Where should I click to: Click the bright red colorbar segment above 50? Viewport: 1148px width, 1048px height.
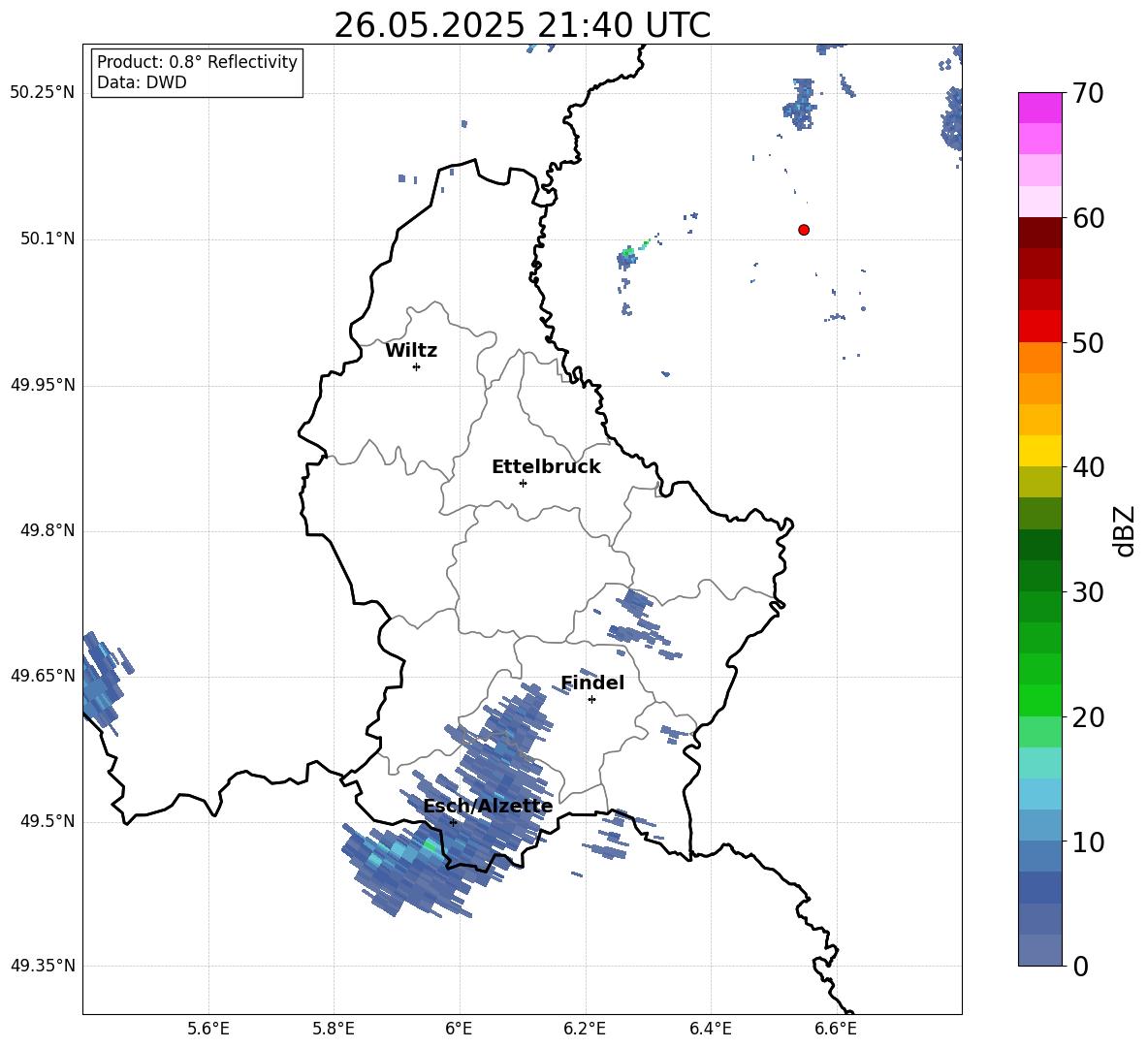(x=1039, y=326)
